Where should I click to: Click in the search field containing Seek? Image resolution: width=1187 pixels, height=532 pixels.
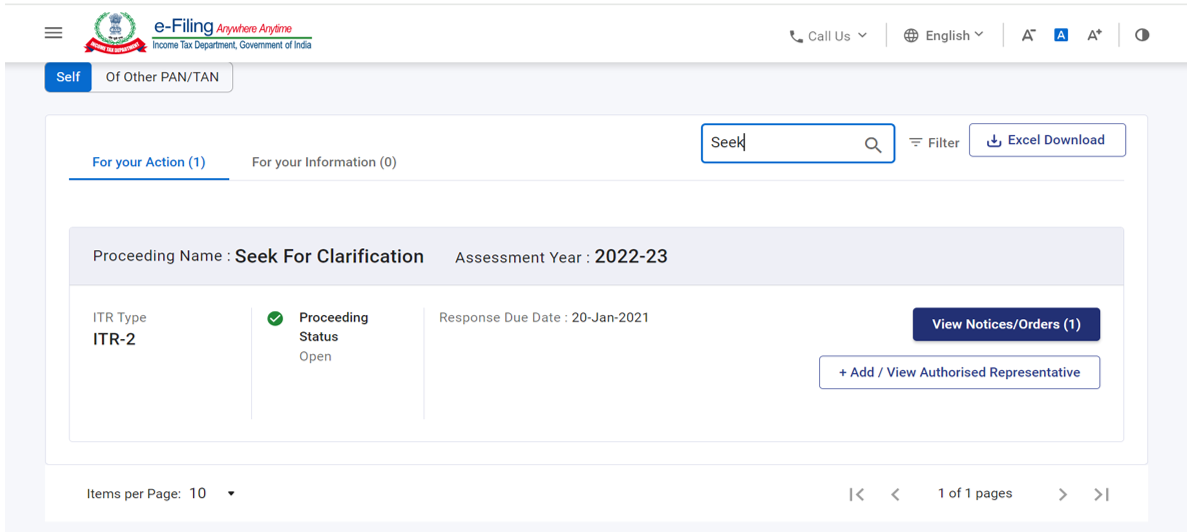pyautogui.click(x=780, y=143)
